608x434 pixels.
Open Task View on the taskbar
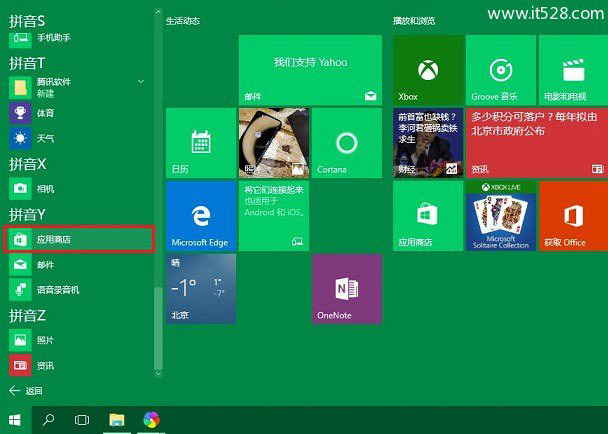82,420
